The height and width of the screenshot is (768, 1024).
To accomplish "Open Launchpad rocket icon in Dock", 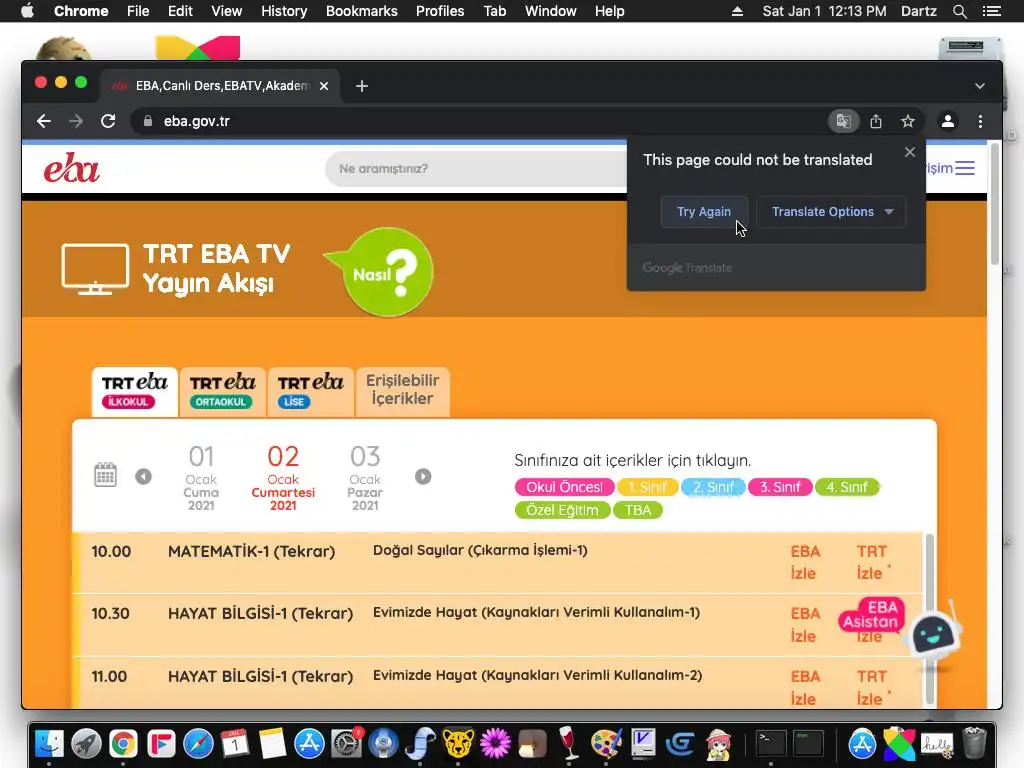I will pos(86,743).
